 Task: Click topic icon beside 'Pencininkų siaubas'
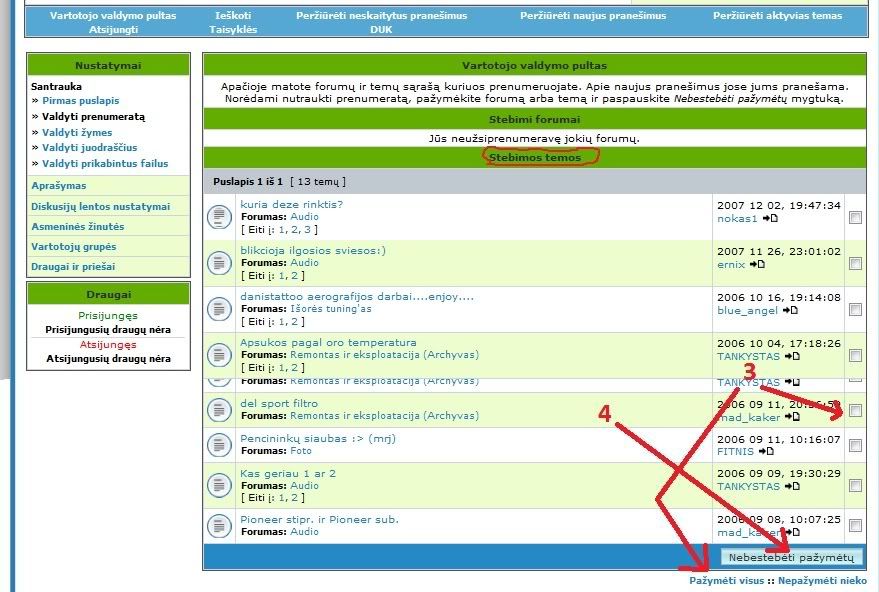click(x=219, y=445)
